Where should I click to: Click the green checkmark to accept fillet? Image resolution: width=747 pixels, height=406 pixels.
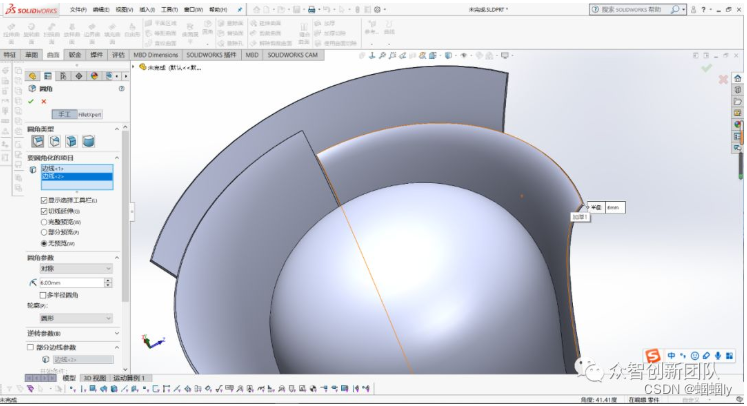point(32,101)
